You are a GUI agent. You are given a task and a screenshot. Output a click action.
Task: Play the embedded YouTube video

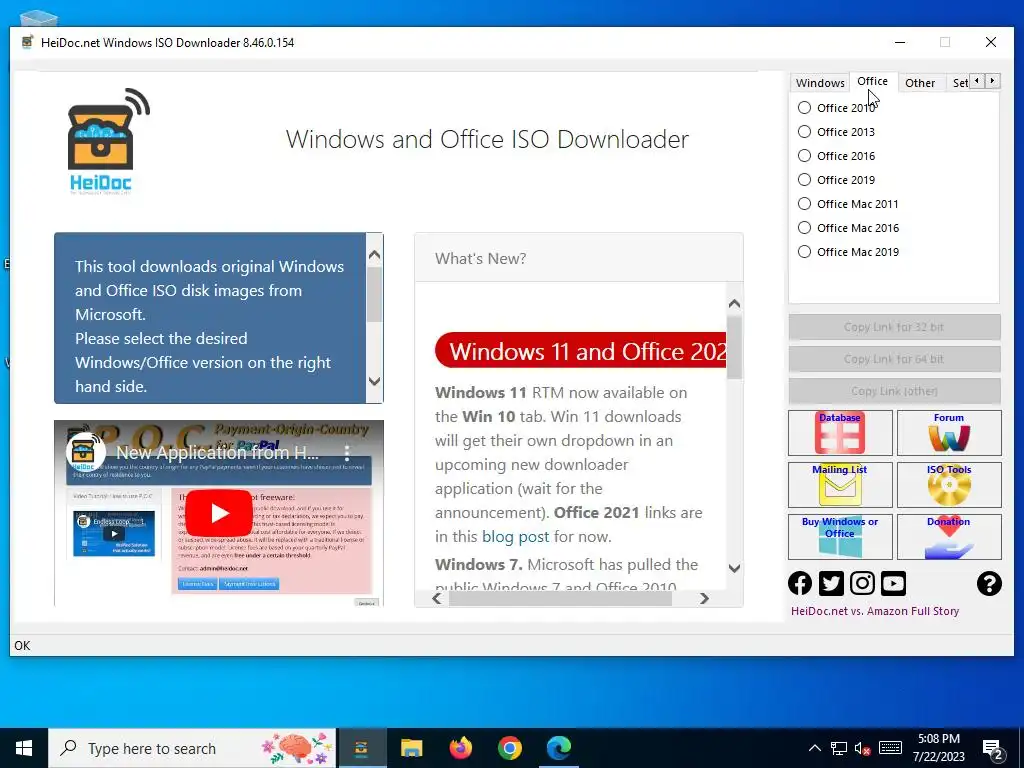[219, 513]
